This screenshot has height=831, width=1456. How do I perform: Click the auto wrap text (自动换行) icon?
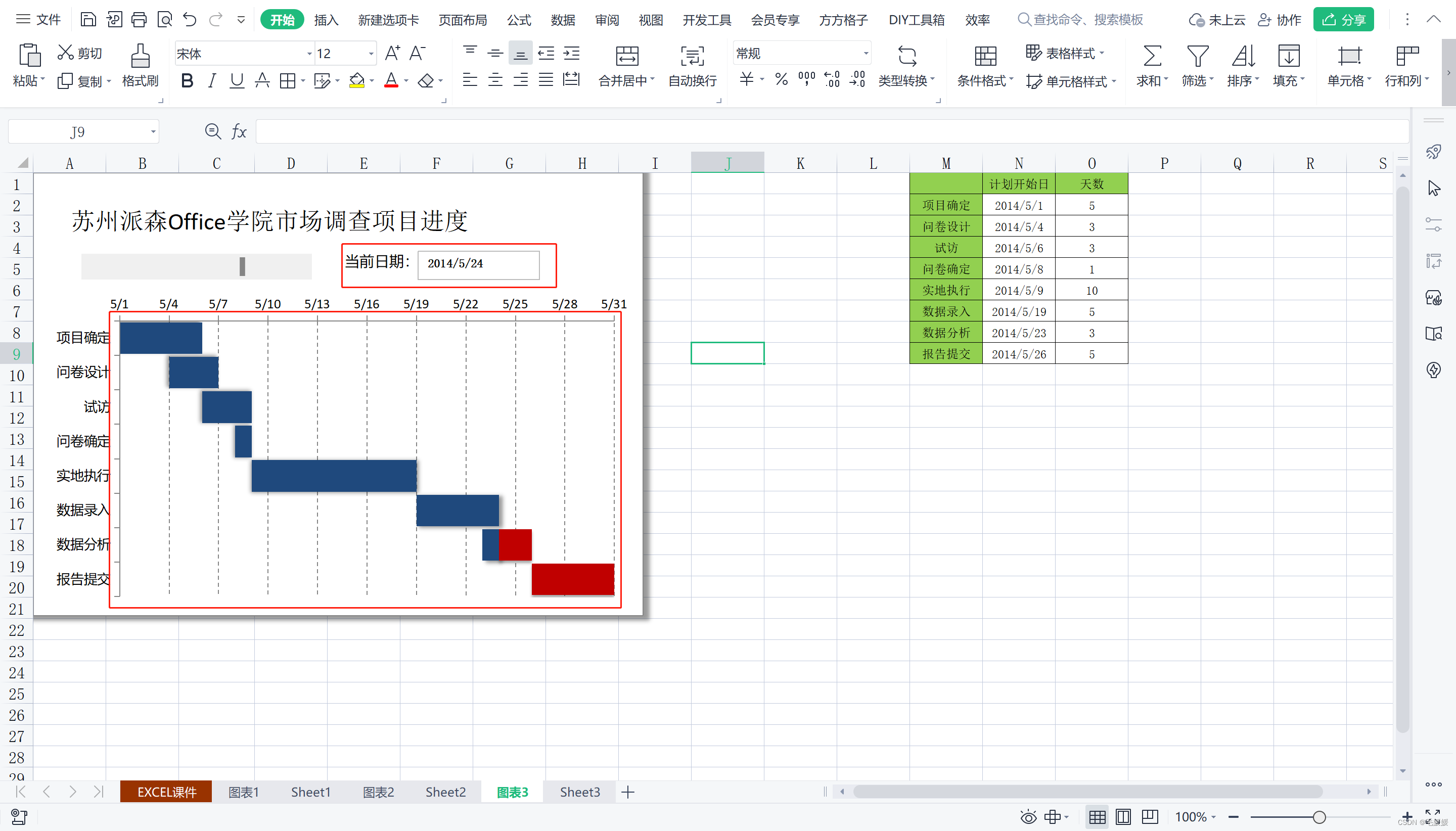(692, 56)
